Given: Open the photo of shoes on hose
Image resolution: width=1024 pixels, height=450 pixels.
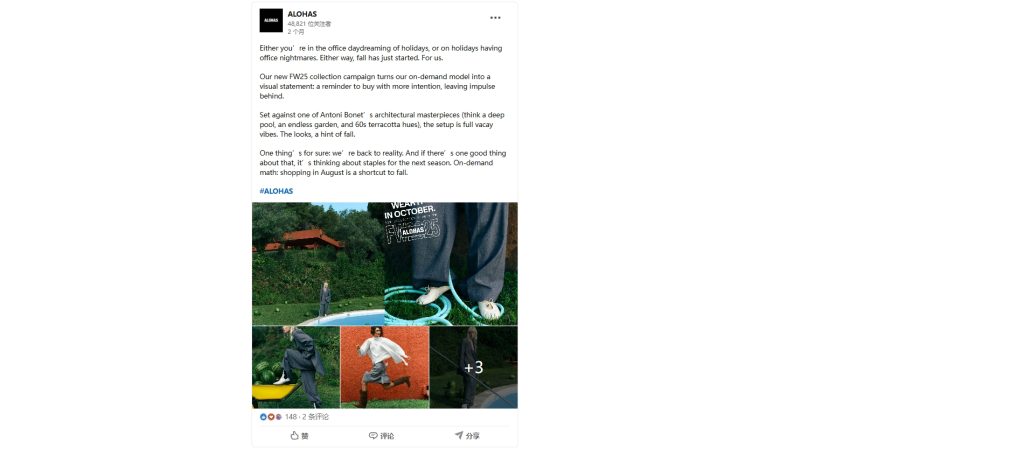Looking at the screenshot, I should pos(451,264).
